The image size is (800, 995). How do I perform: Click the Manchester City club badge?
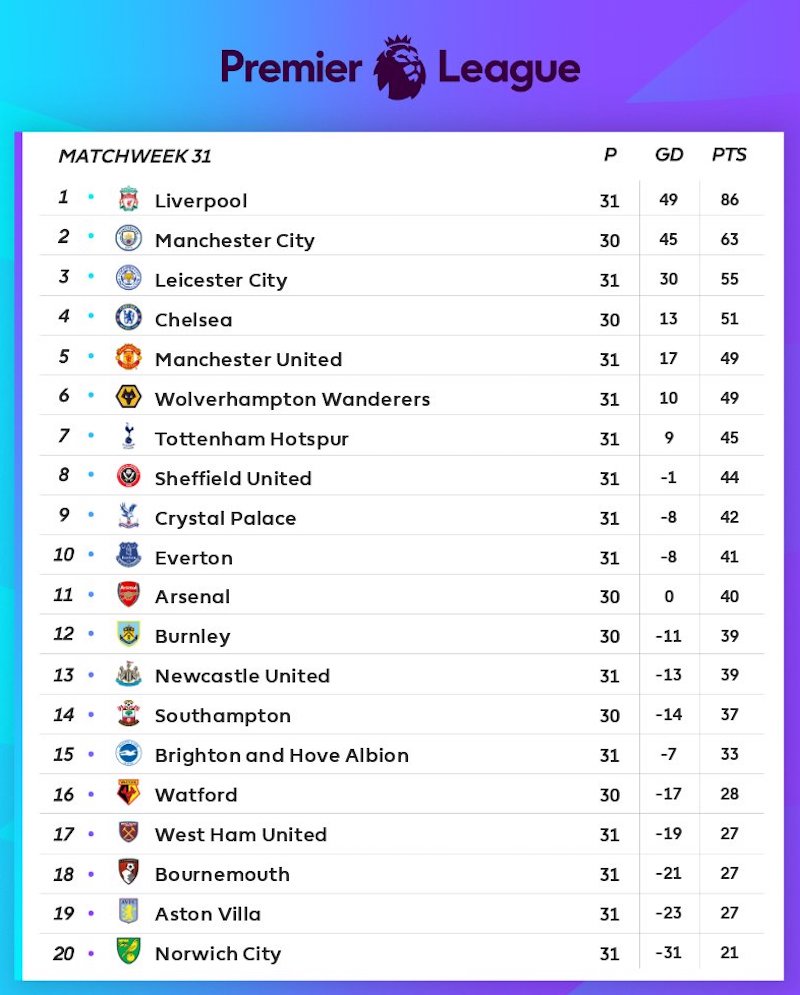128,239
